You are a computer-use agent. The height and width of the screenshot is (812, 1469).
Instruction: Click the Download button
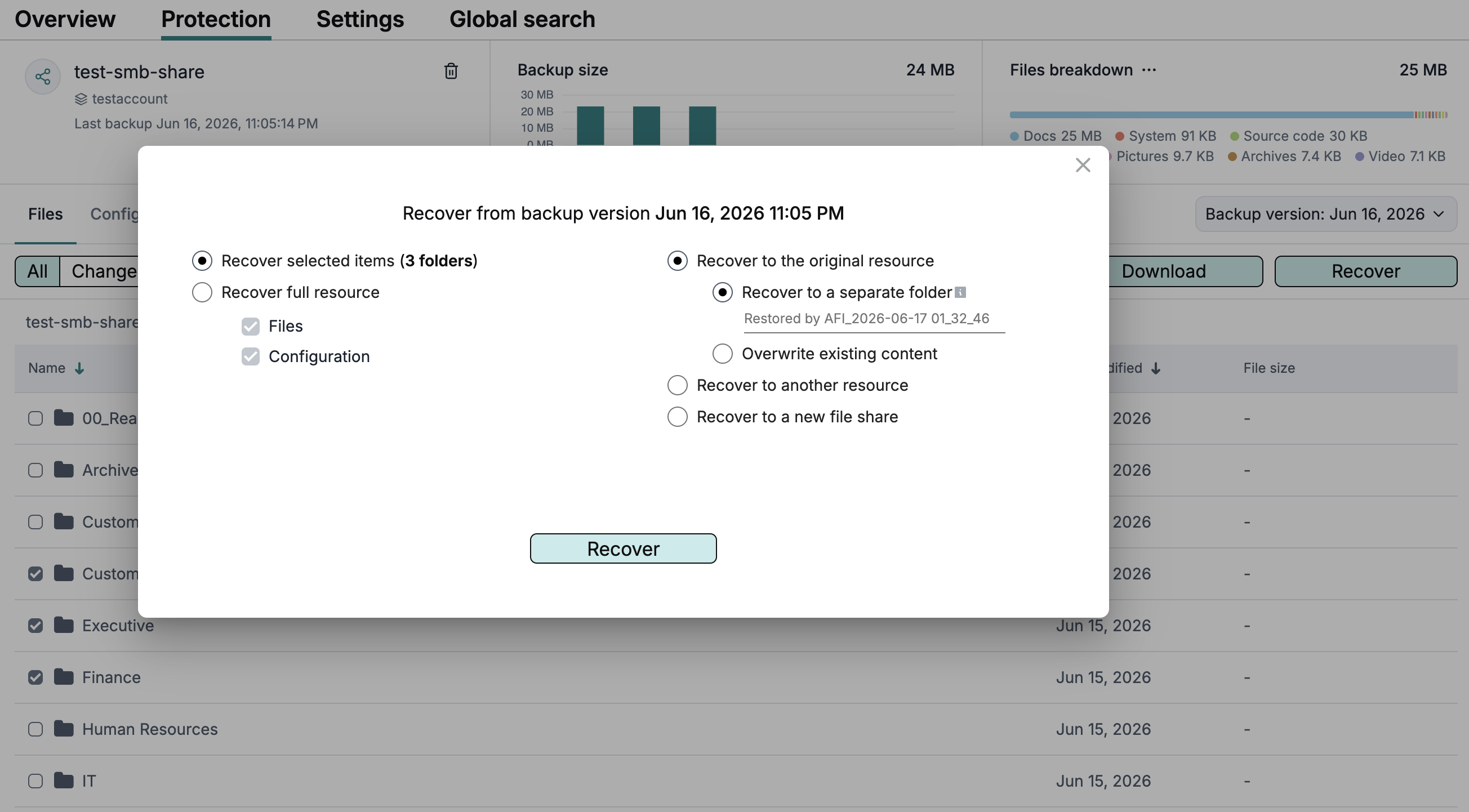coord(1185,271)
